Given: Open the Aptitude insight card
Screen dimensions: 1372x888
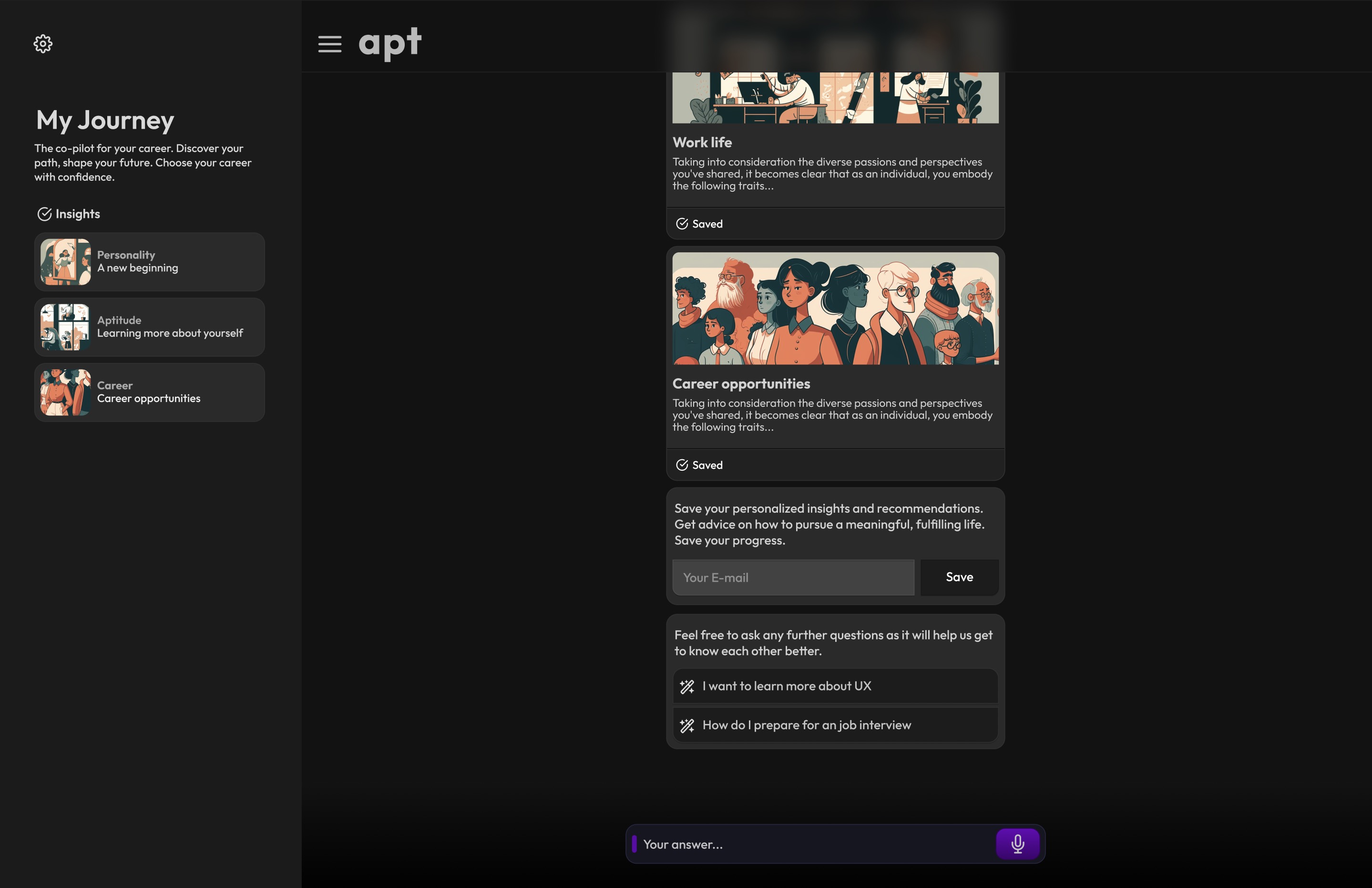Looking at the screenshot, I should coord(149,327).
